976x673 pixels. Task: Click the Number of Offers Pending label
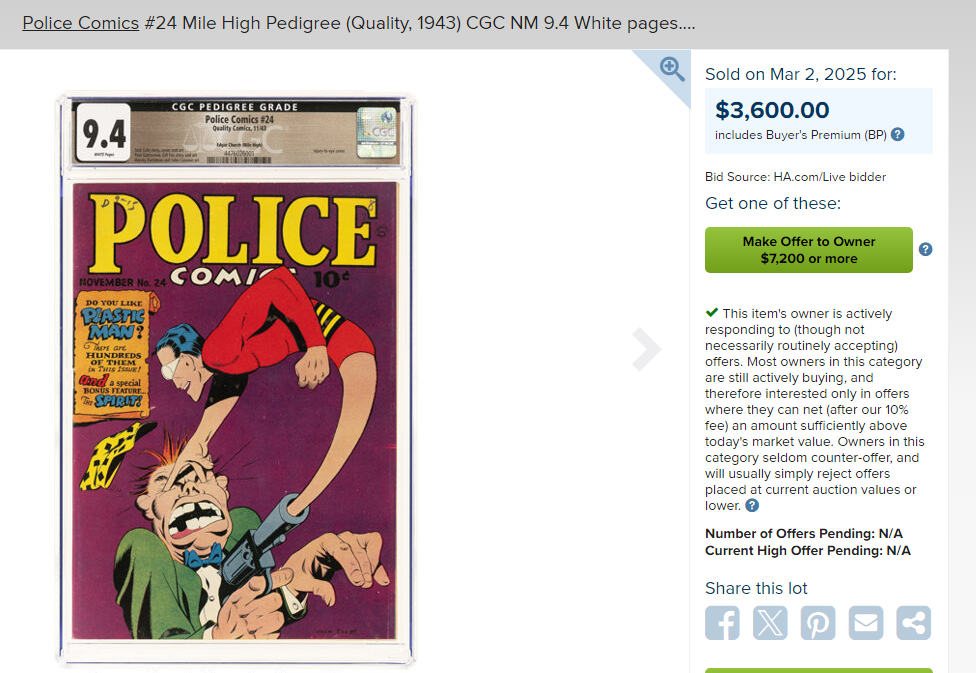tap(789, 534)
